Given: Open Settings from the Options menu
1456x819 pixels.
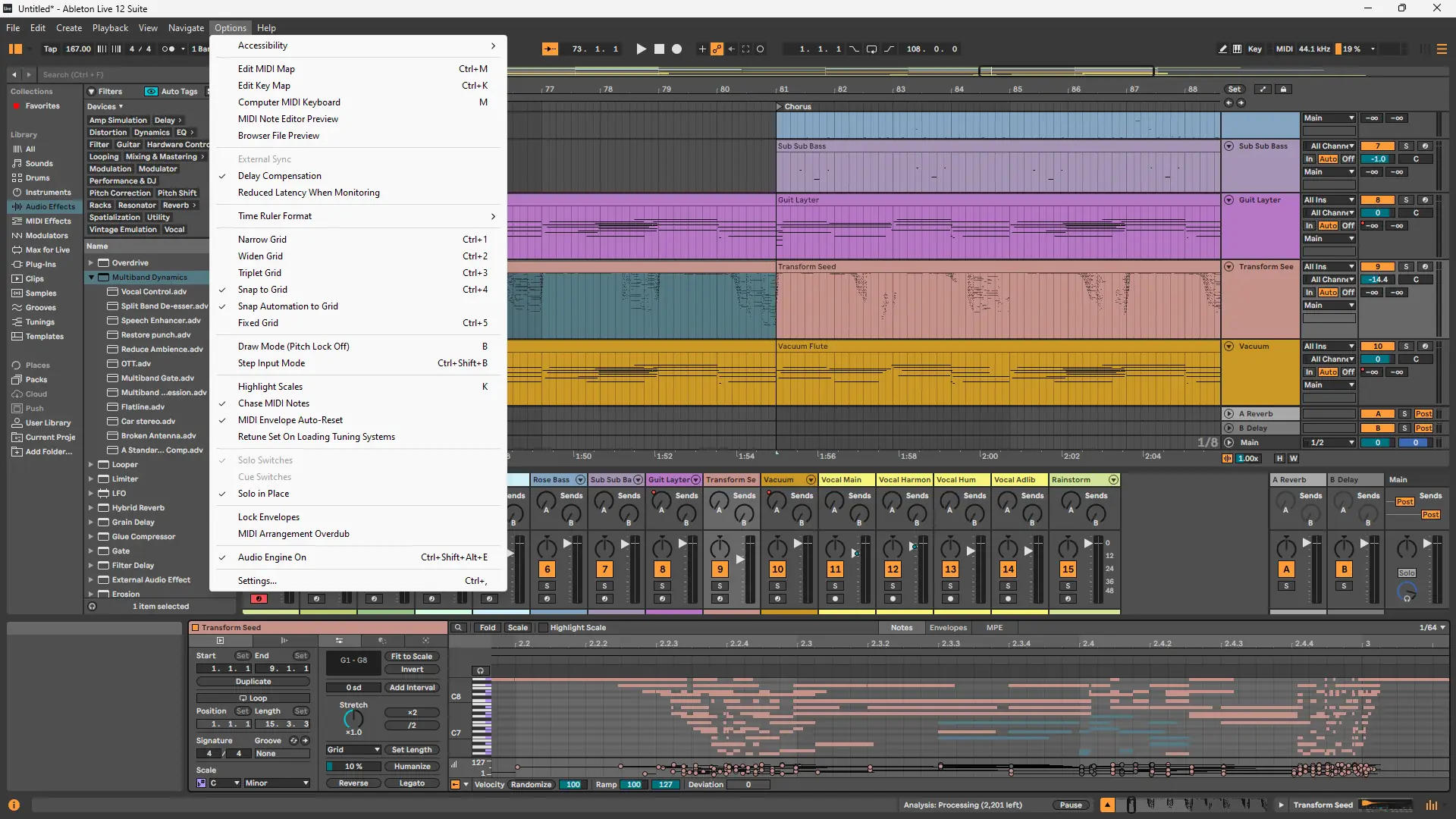Looking at the screenshot, I should tap(257, 581).
